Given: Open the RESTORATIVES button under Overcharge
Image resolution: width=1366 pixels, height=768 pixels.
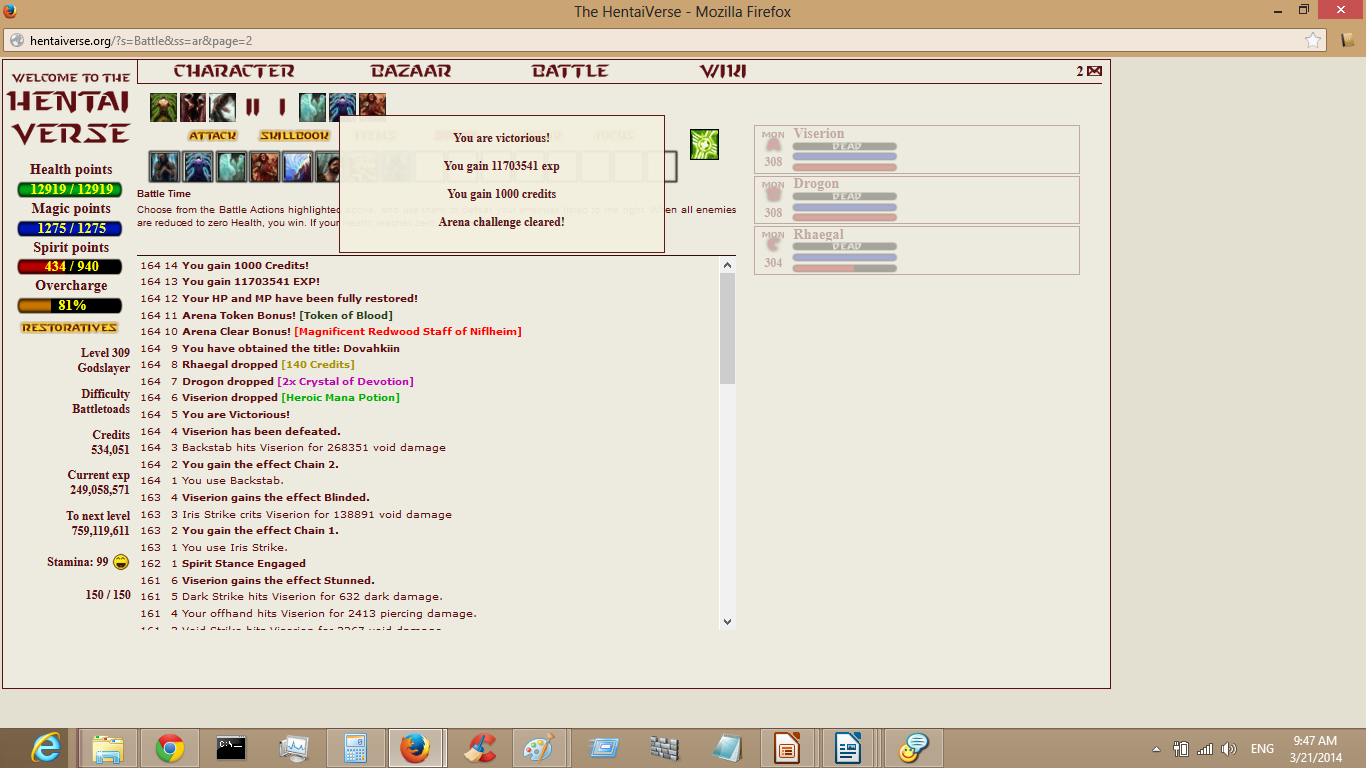Looking at the screenshot, I should click(69, 328).
